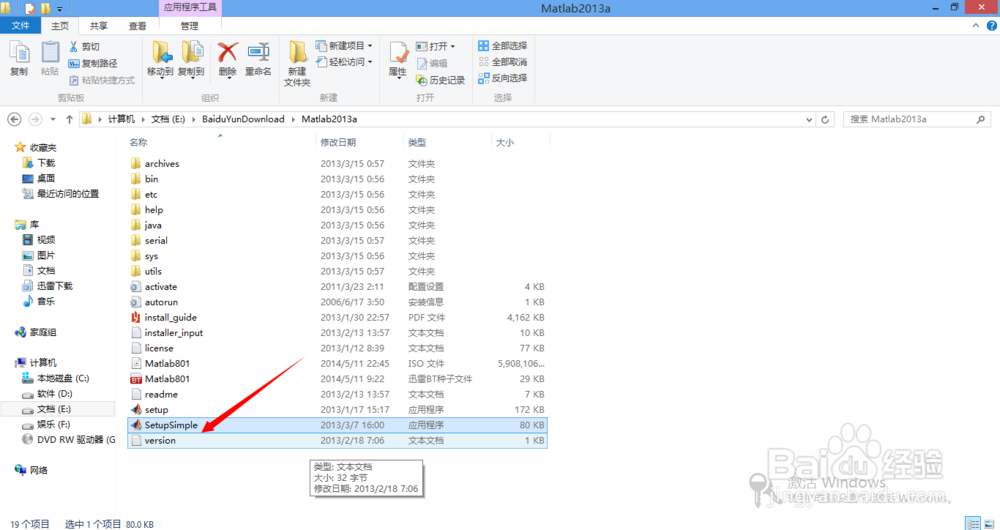Open recent locations dropdown arrow
The image size is (1000, 530).
(53, 119)
